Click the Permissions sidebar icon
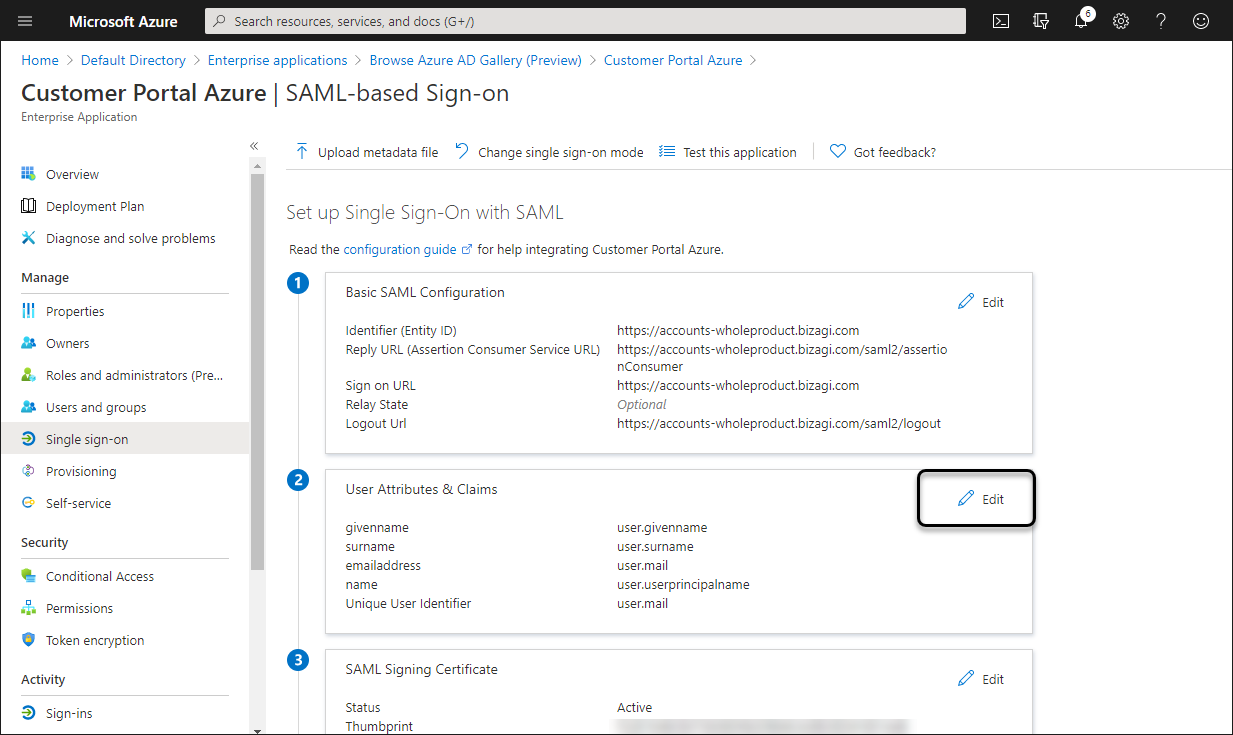The height and width of the screenshot is (735, 1233). [28, 608]
